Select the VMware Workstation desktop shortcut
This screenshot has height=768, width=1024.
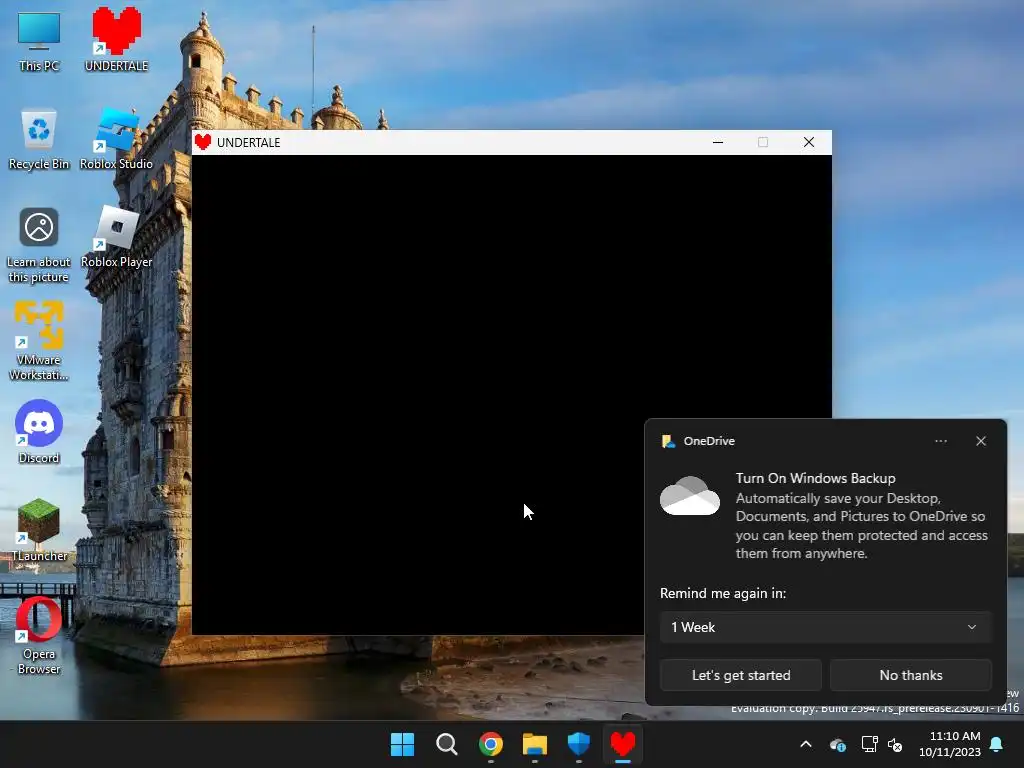tap(39, 340)
